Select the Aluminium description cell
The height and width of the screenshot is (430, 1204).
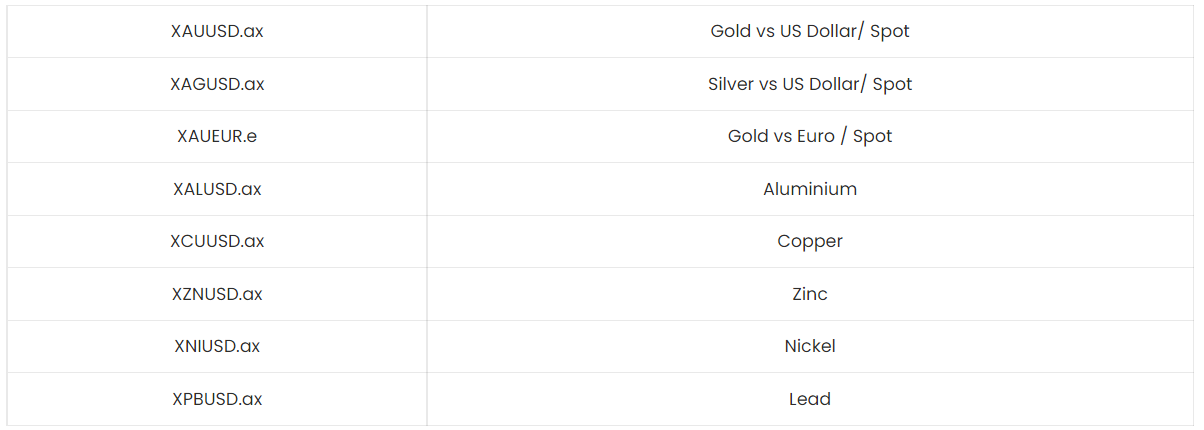click(x=810, y=189)
